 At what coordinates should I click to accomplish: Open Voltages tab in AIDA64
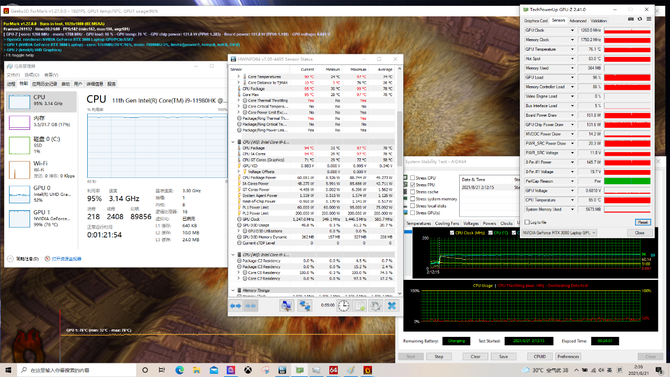pyautogui.click(x=471, y=224)
